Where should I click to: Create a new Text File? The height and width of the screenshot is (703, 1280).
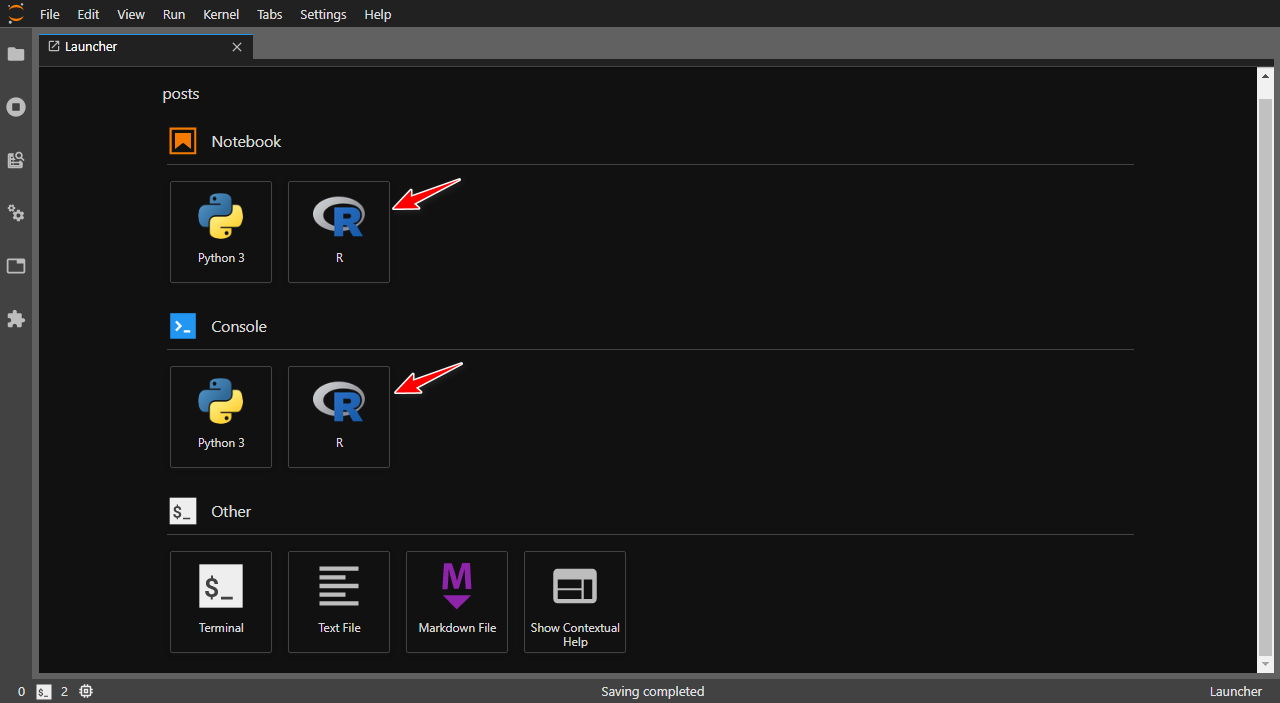pos(339,601)
